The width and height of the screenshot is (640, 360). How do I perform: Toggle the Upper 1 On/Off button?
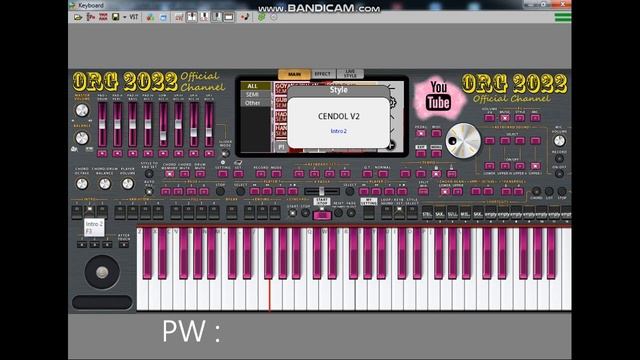pos(535,166)
